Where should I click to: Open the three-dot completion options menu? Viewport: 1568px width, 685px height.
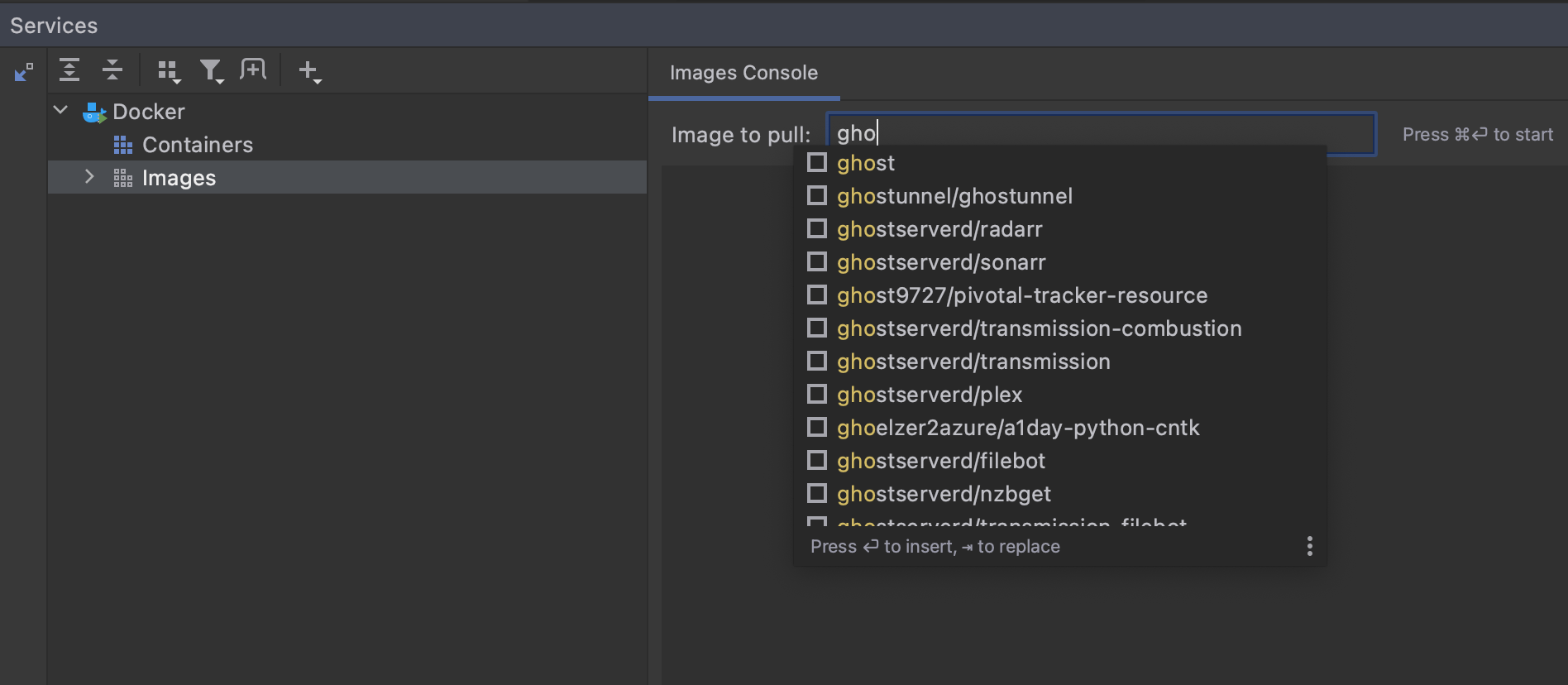coord(1309,546)
